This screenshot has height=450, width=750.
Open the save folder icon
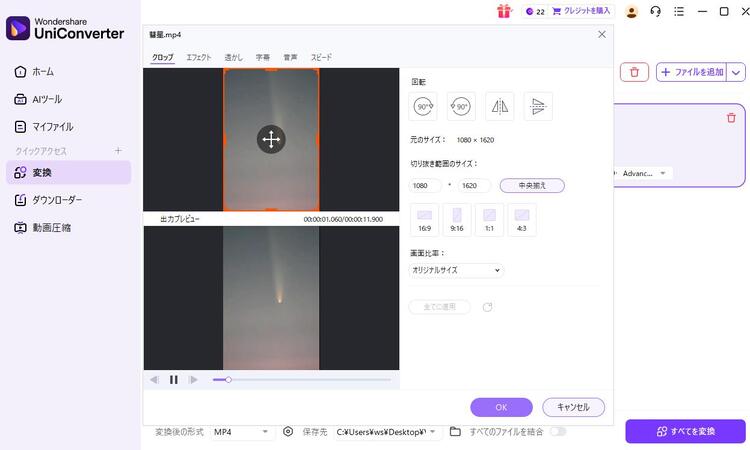pyautogui.click(x=455, y=432)
